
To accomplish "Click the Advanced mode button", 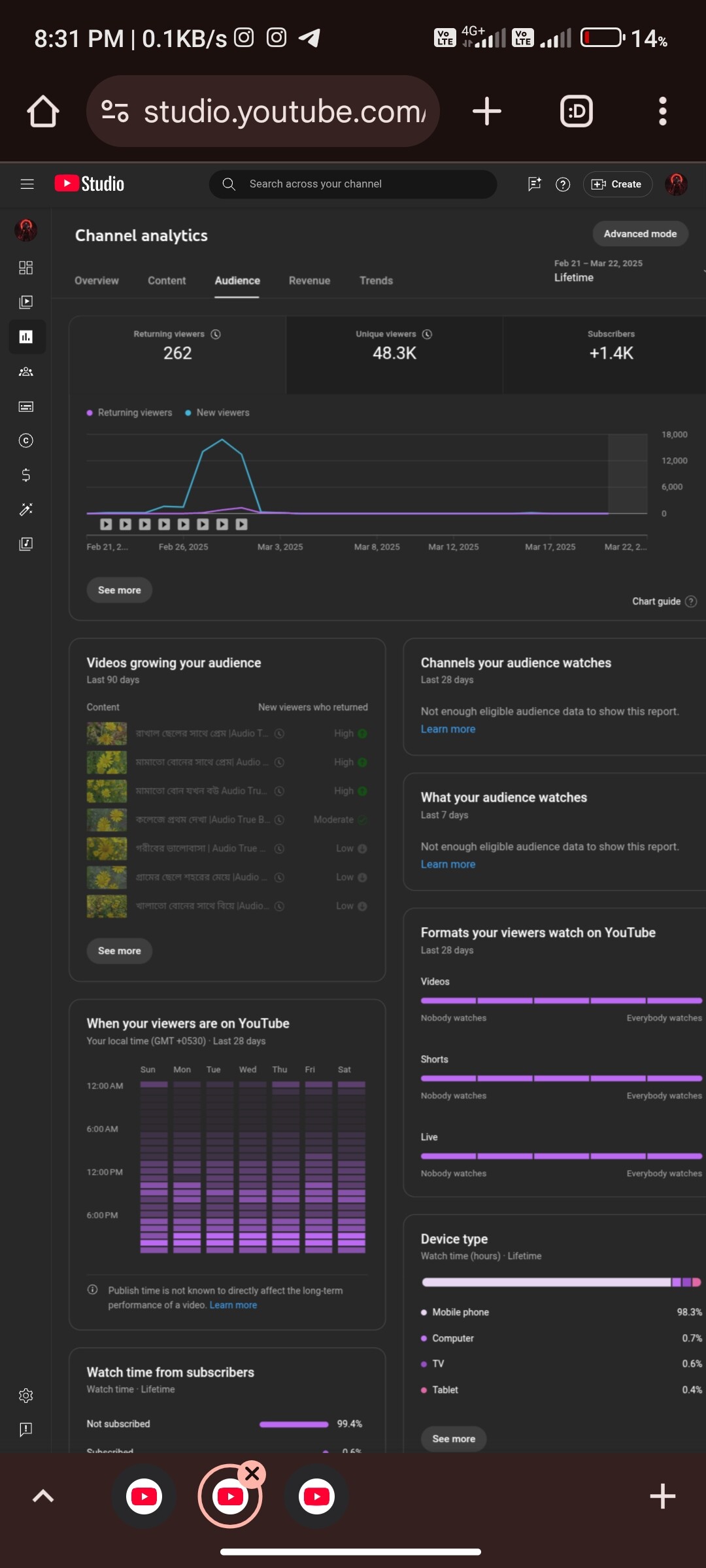I will pos(640,234).
